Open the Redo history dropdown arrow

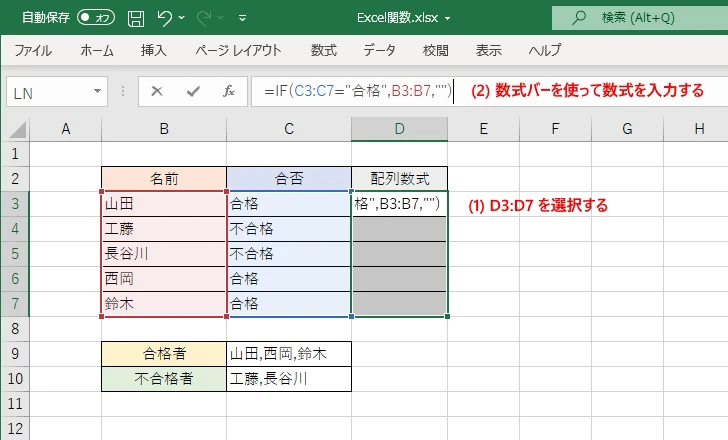221,18
